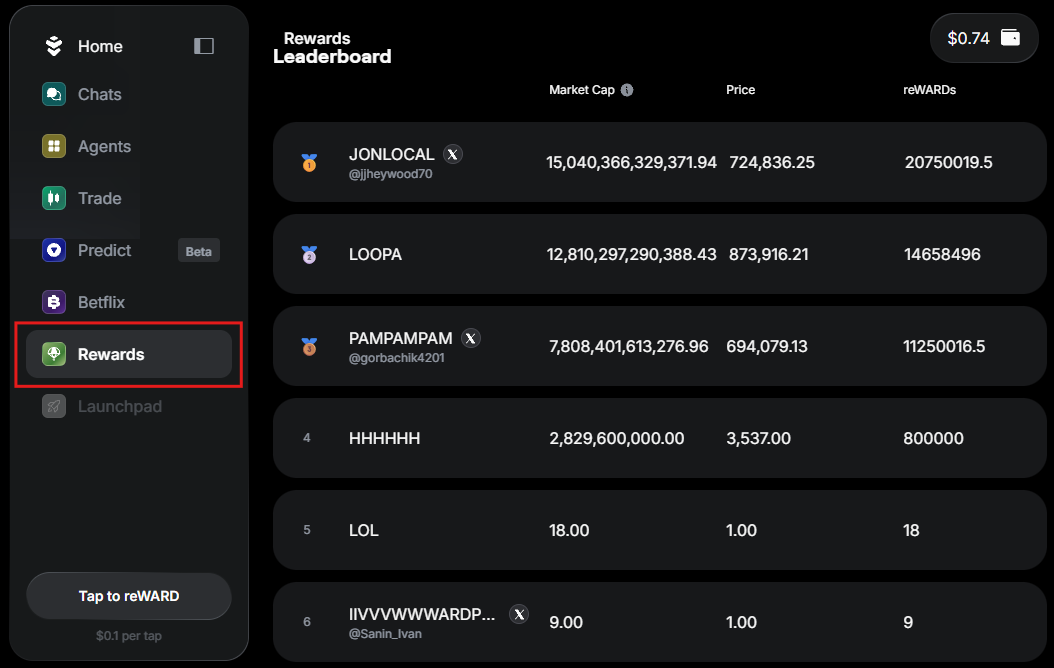
Task: Click the Betflix coin icon
Action: tap(53, 302)
